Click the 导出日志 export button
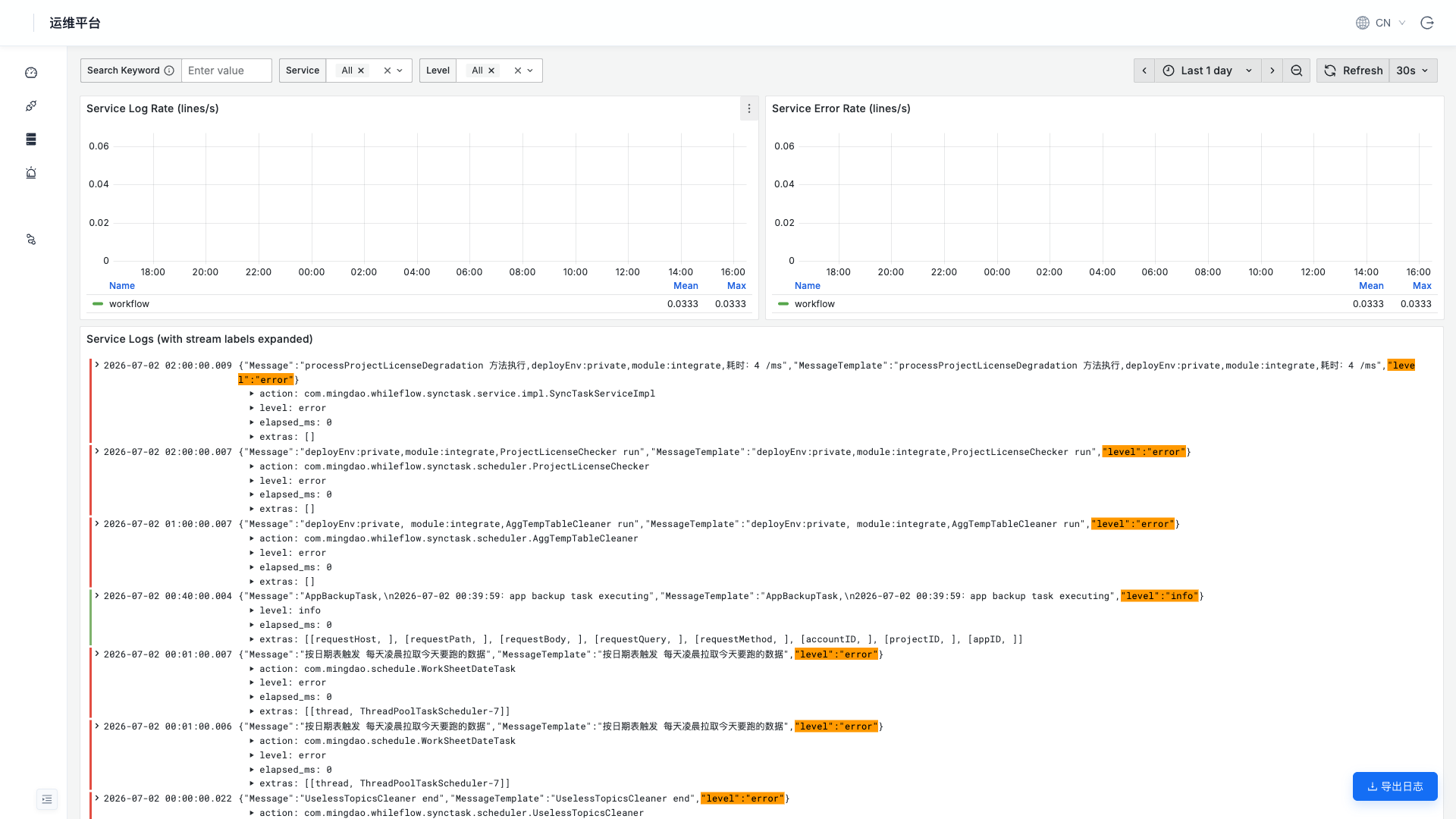The height and width of the screenshot is (819, 1456). (1395, 786)
